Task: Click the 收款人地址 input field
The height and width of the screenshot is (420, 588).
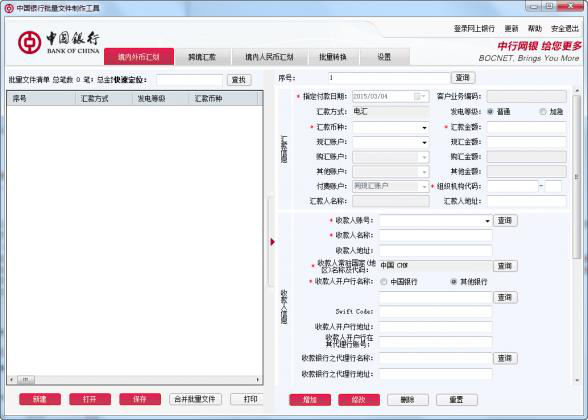Action: coord(435,251)
